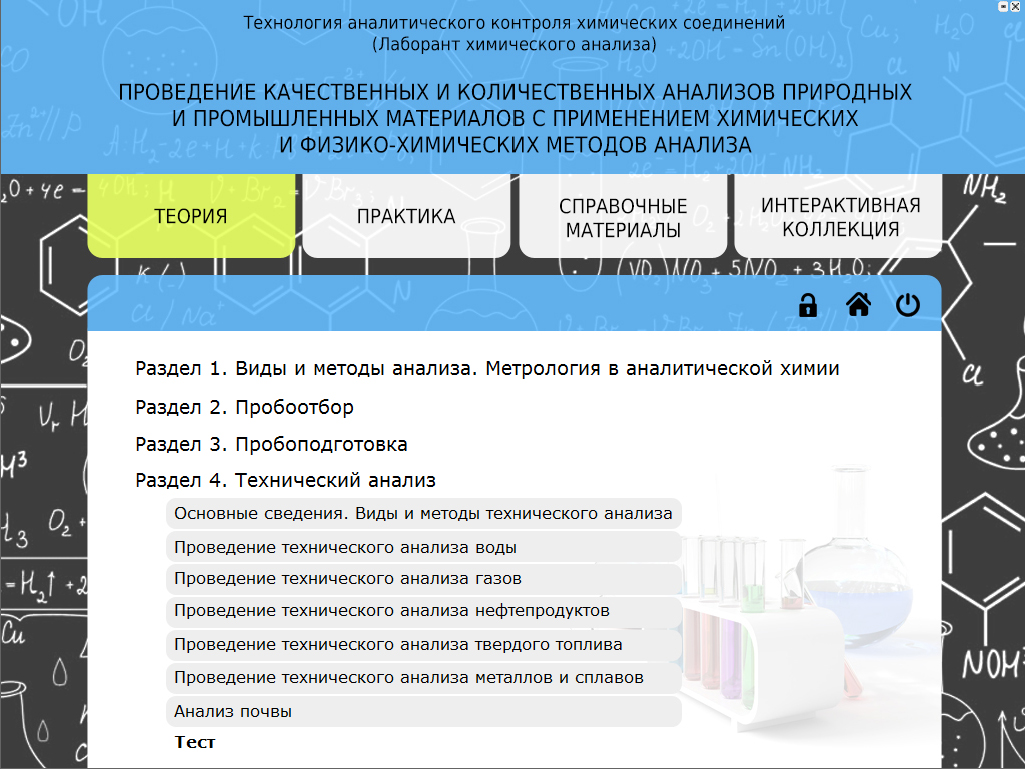
Task: Open технический анализ нефтепродуктов topic
Action: point(391,610)
